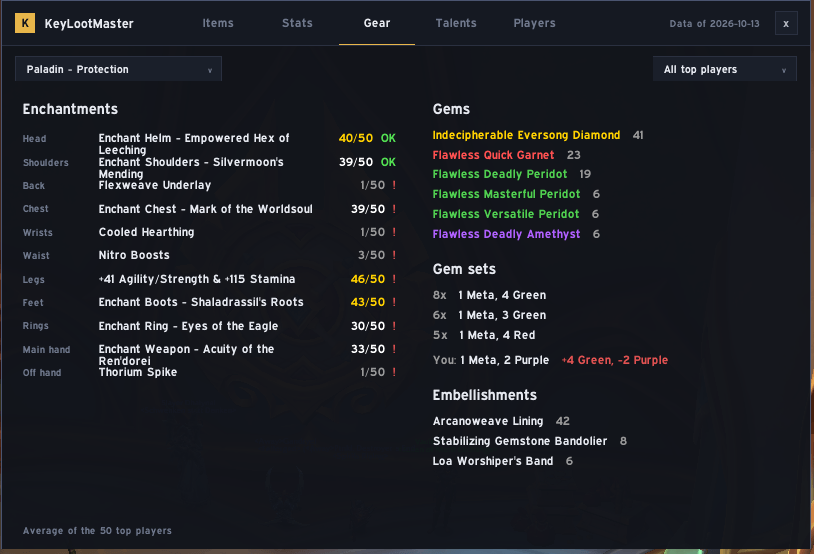Click the Head slot label
Image resolution: width=814 pixels, height=554 pixels.
point(34,139)
